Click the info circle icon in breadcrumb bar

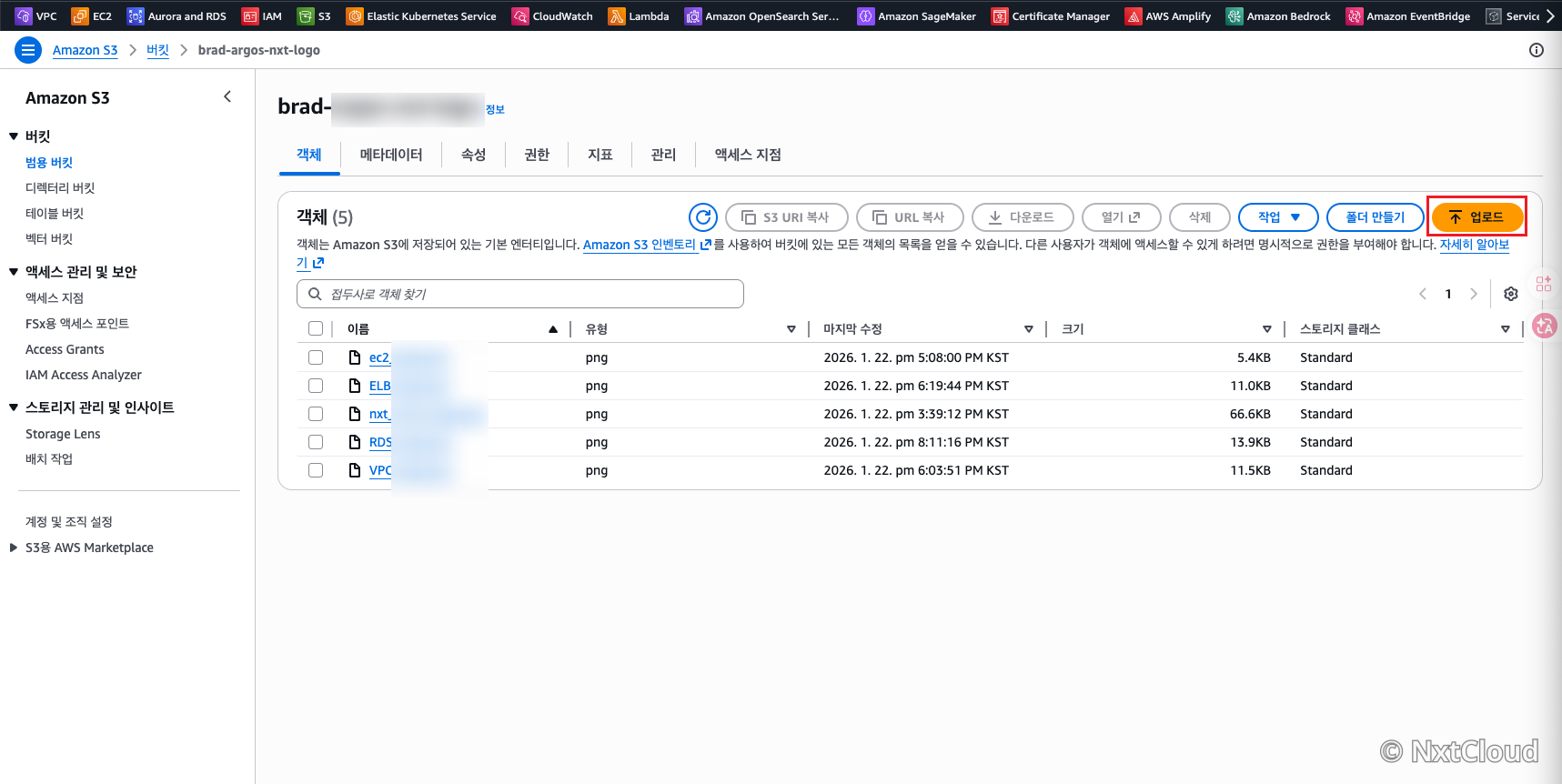(x=1537, y=50)
